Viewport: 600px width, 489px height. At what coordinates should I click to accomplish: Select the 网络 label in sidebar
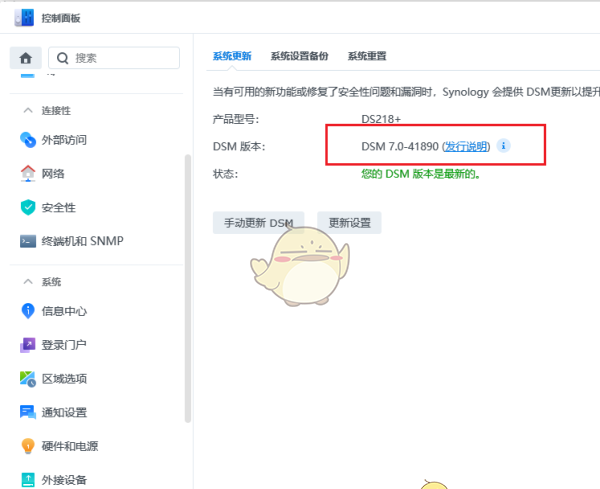coord(53,174)
